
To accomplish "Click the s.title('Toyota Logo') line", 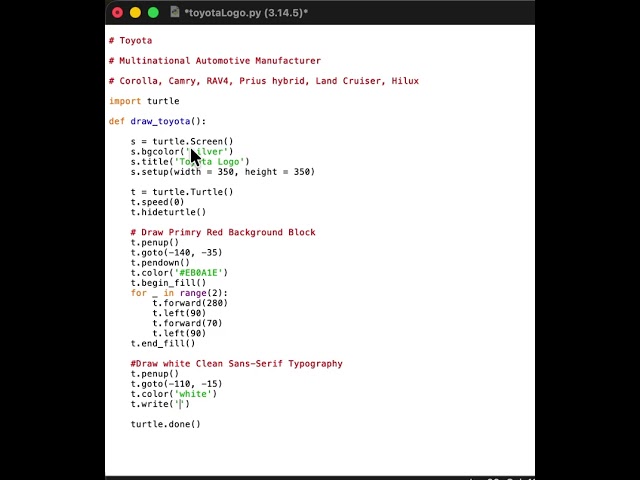I will tap(190, 162).
